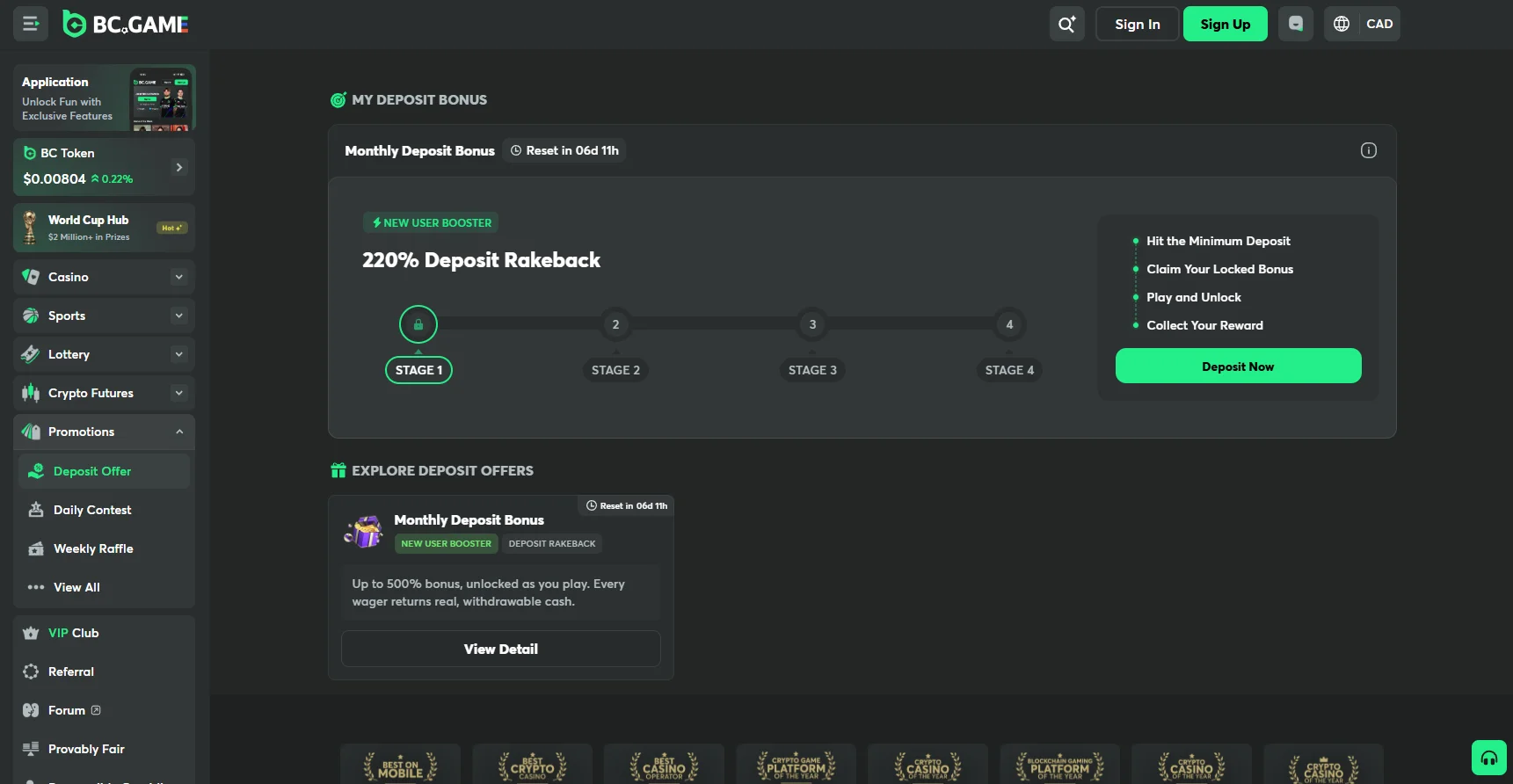This screenshot has width=1513, height=784.
Task: Click the Lottery ticket icon in sidebar
Action: pyautogui.click(x=31, y=354)
